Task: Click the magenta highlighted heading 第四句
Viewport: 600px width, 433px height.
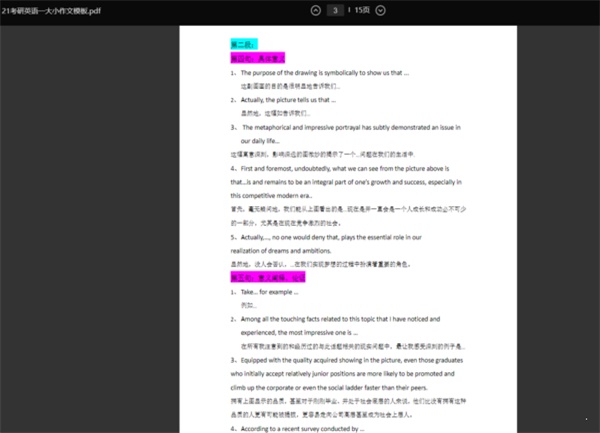Action: 258,58
